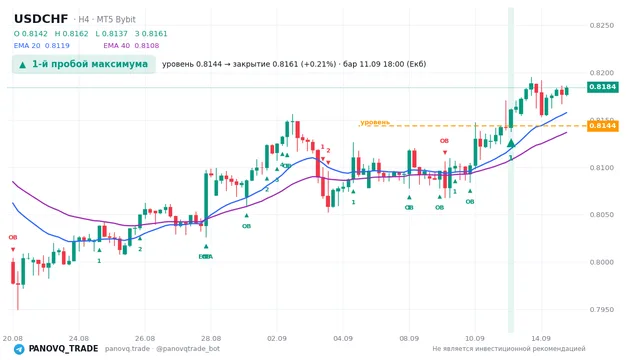
Task: Click the 0.7950 price axis label
Action: (602, 309)
